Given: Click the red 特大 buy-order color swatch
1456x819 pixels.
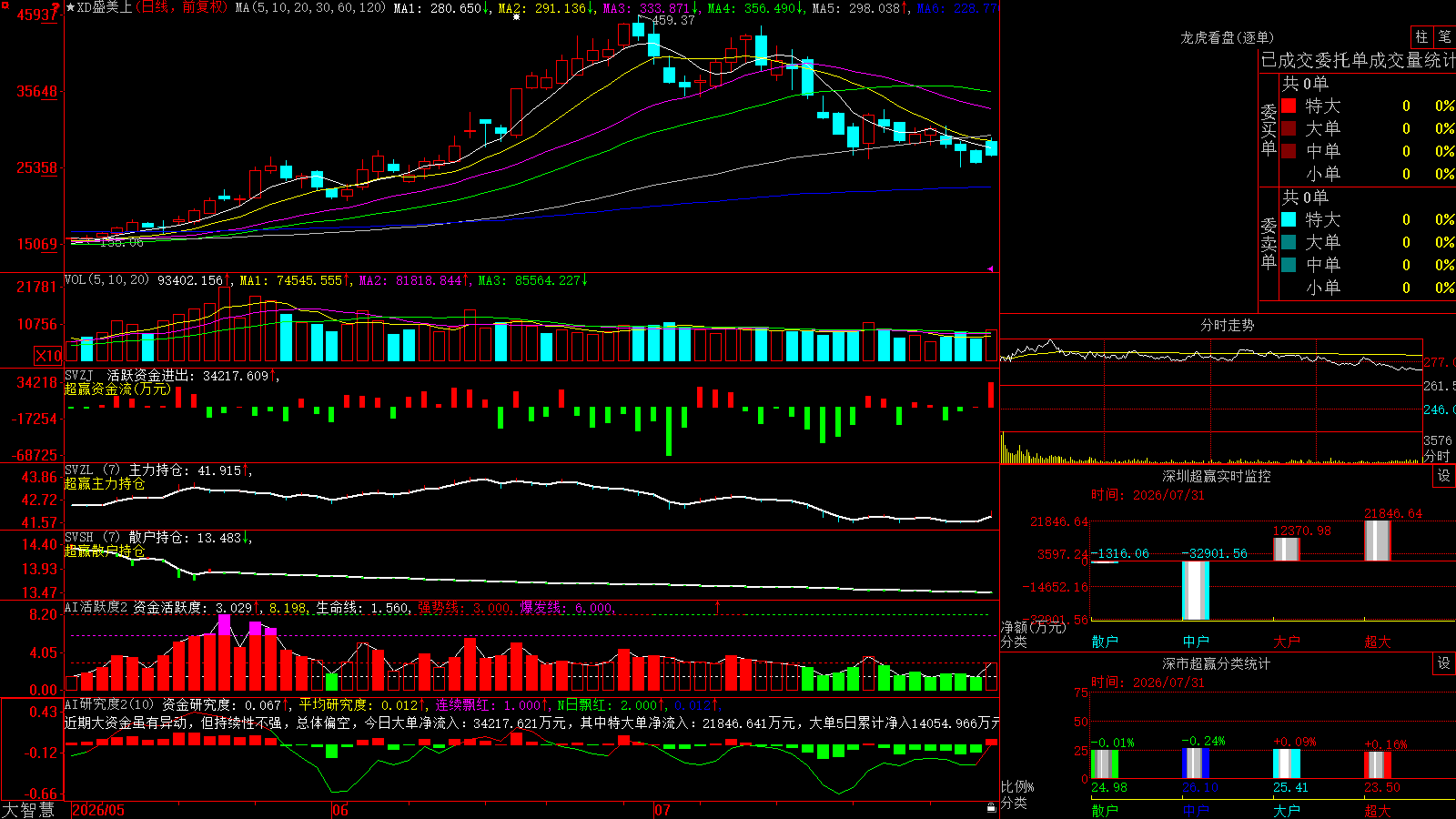Looking at the screenshot, I should point(1289,106).
